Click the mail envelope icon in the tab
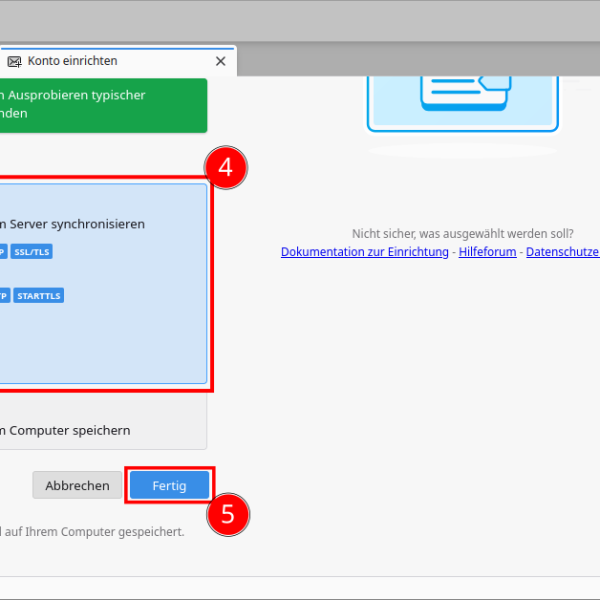The width and height of the screenshot is (600, 600). click(x=14, y=61)
